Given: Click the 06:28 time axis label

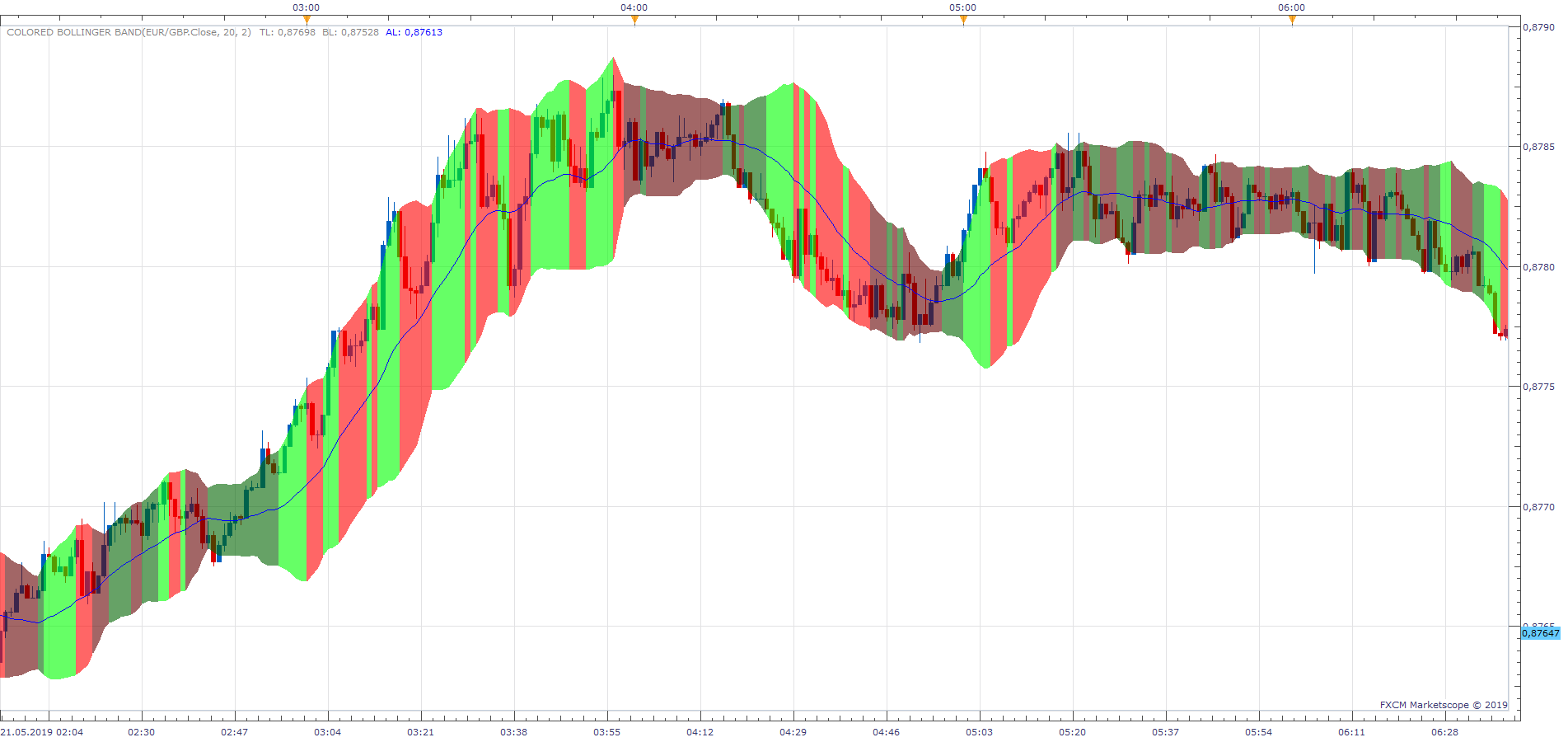Looking at the screenshot, I should click(1445, 732).
